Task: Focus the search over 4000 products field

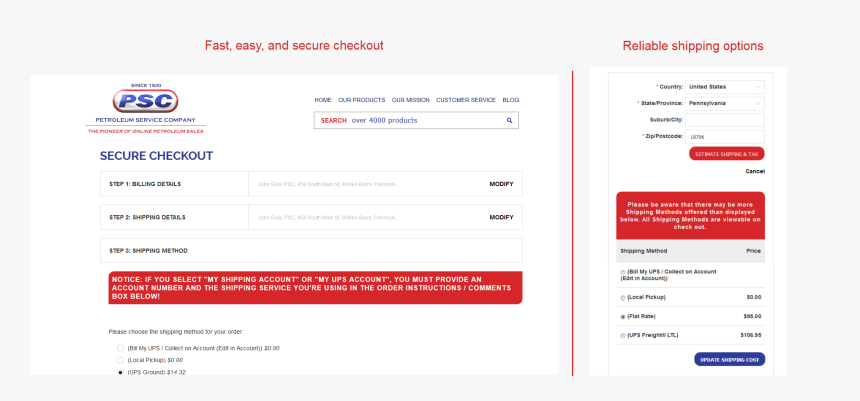Action: coord(416,120)
